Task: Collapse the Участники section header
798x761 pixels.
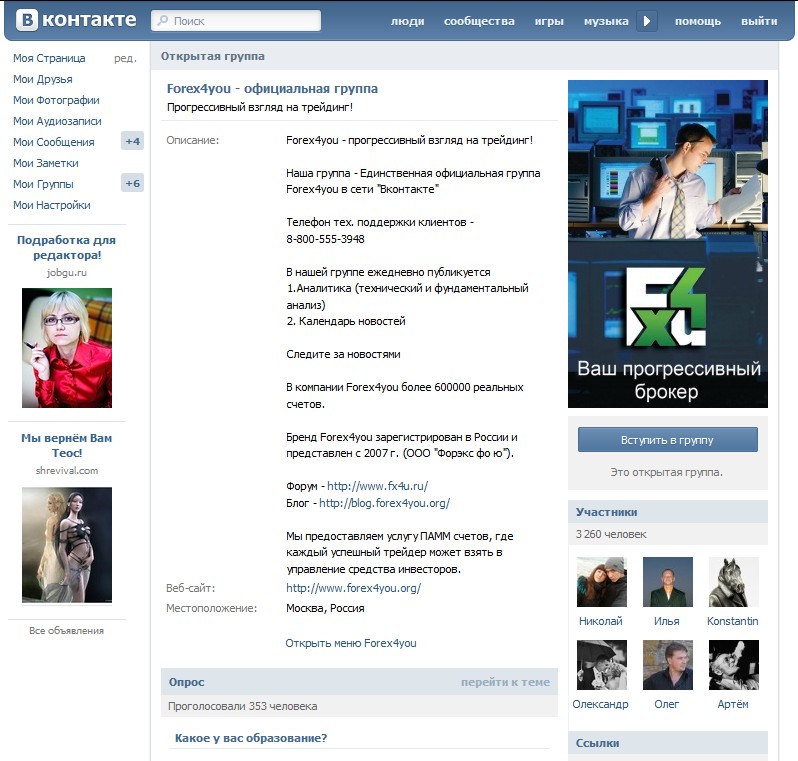Action: click(606, 512)
